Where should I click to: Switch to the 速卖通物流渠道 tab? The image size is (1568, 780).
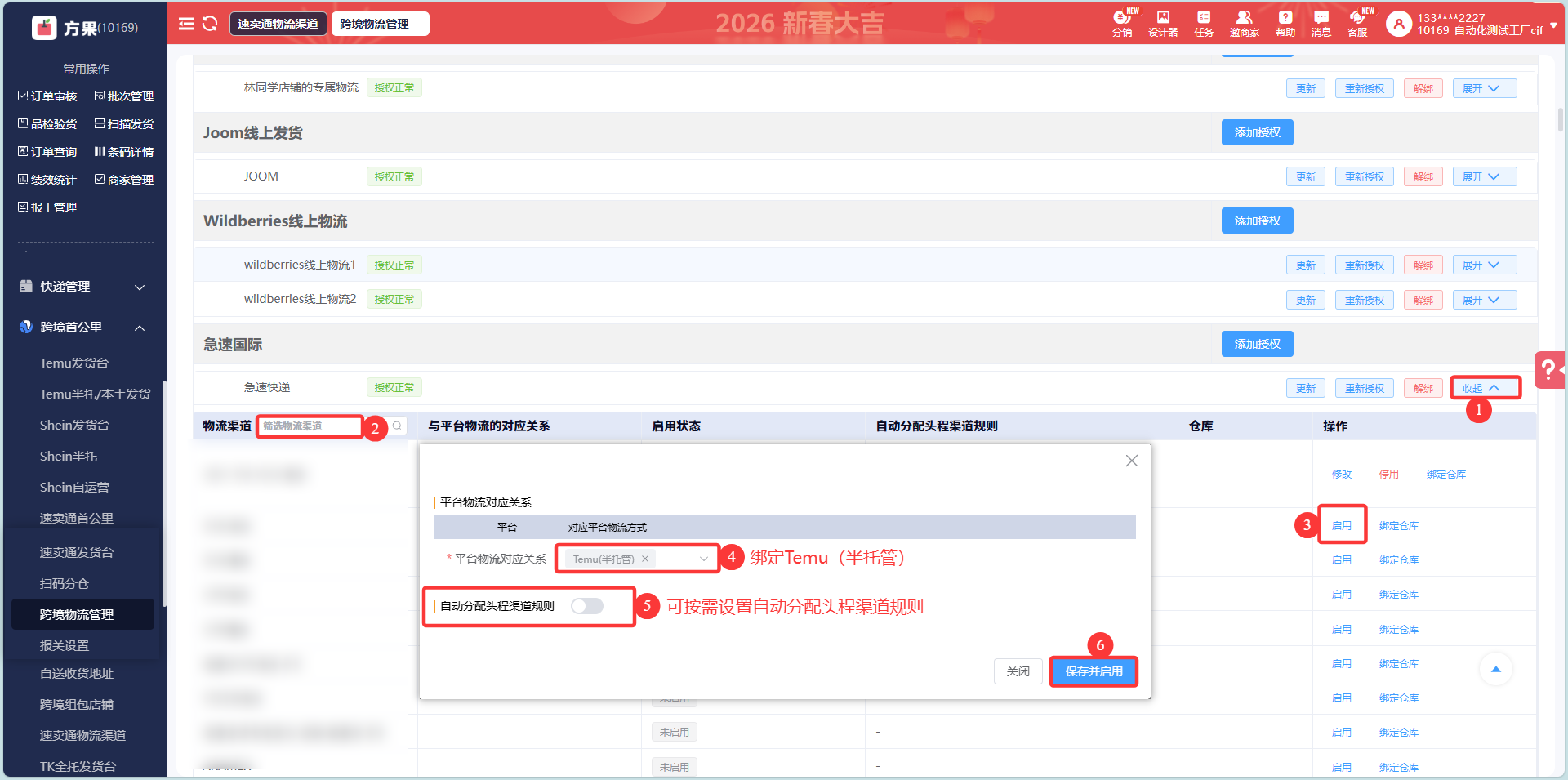(x=278, y=24)
